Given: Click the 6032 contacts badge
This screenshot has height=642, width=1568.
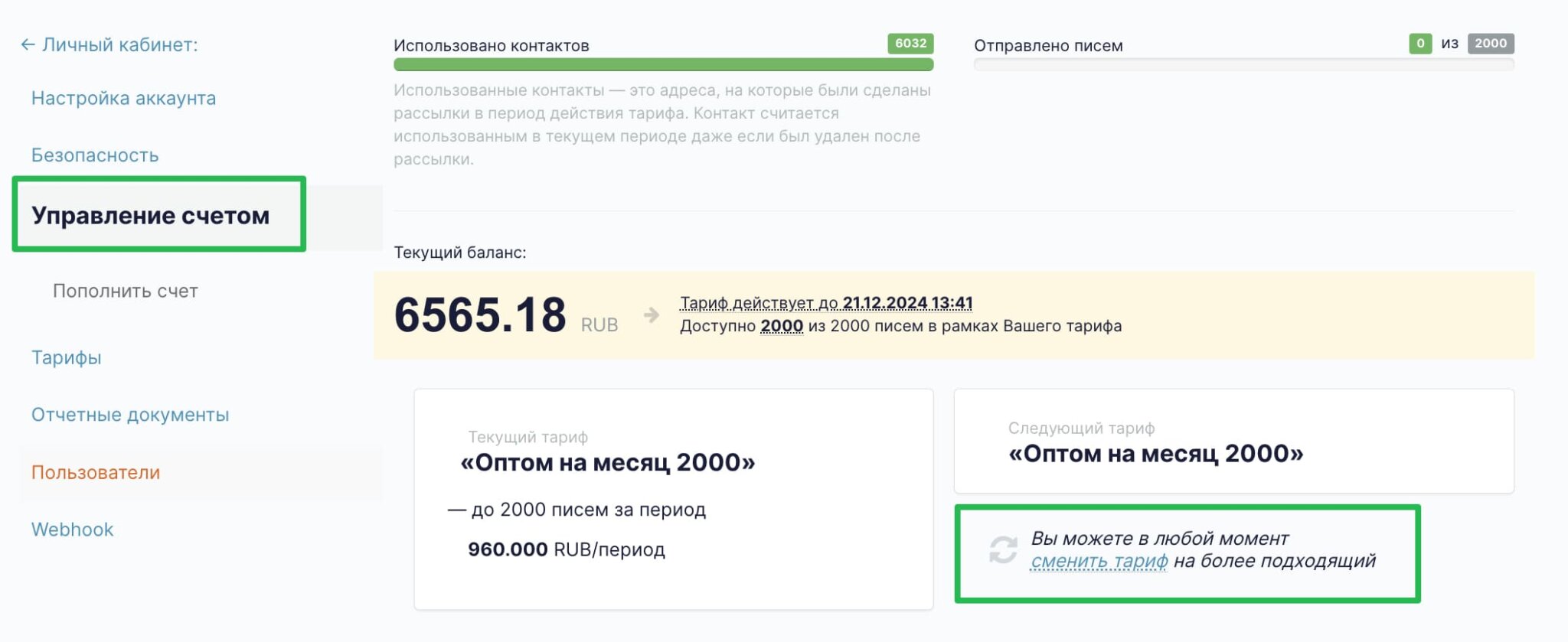Looking at the screenshot, I should pyautogui.click(x=910, y=44).
